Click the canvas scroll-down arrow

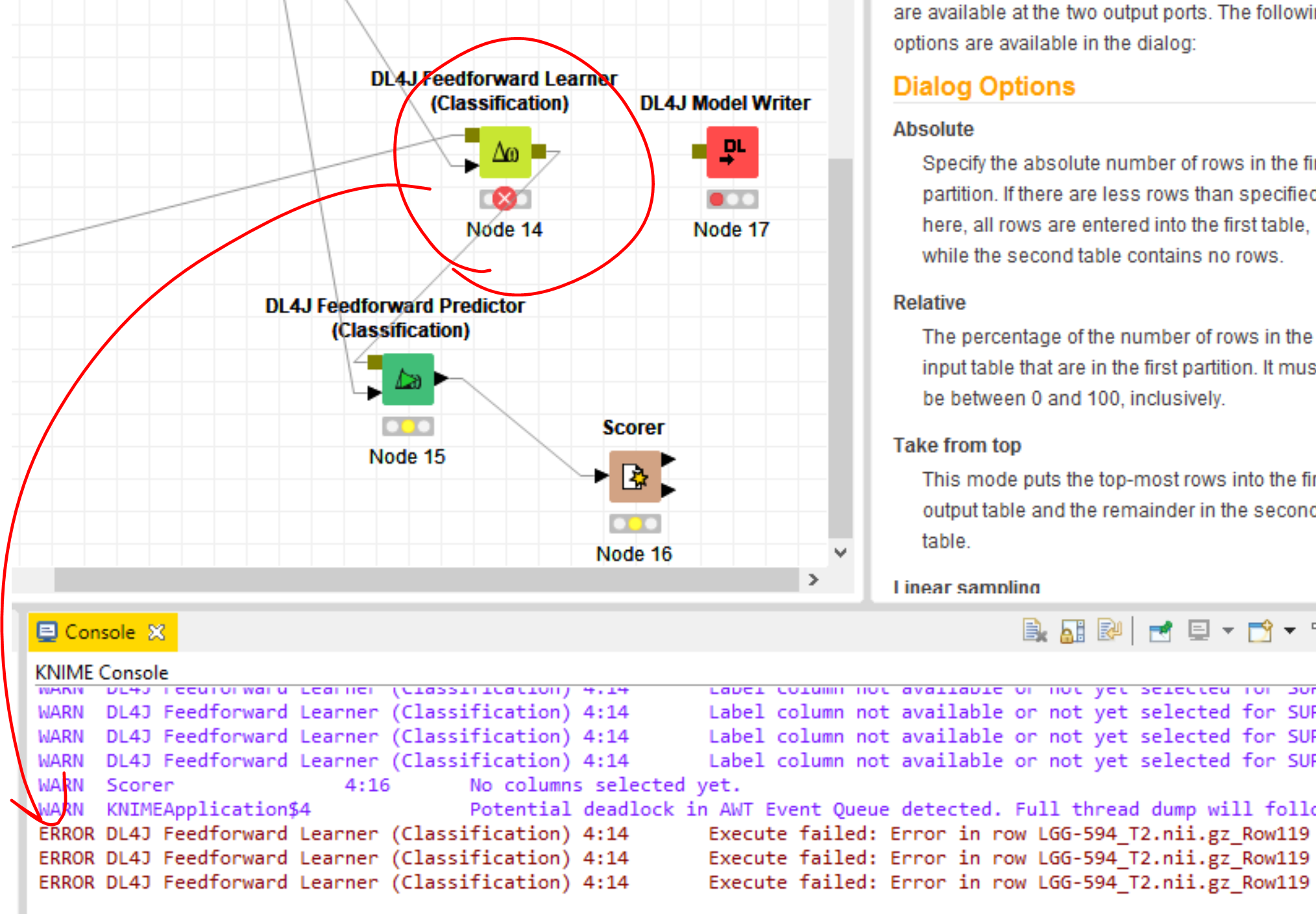(840, 553)
